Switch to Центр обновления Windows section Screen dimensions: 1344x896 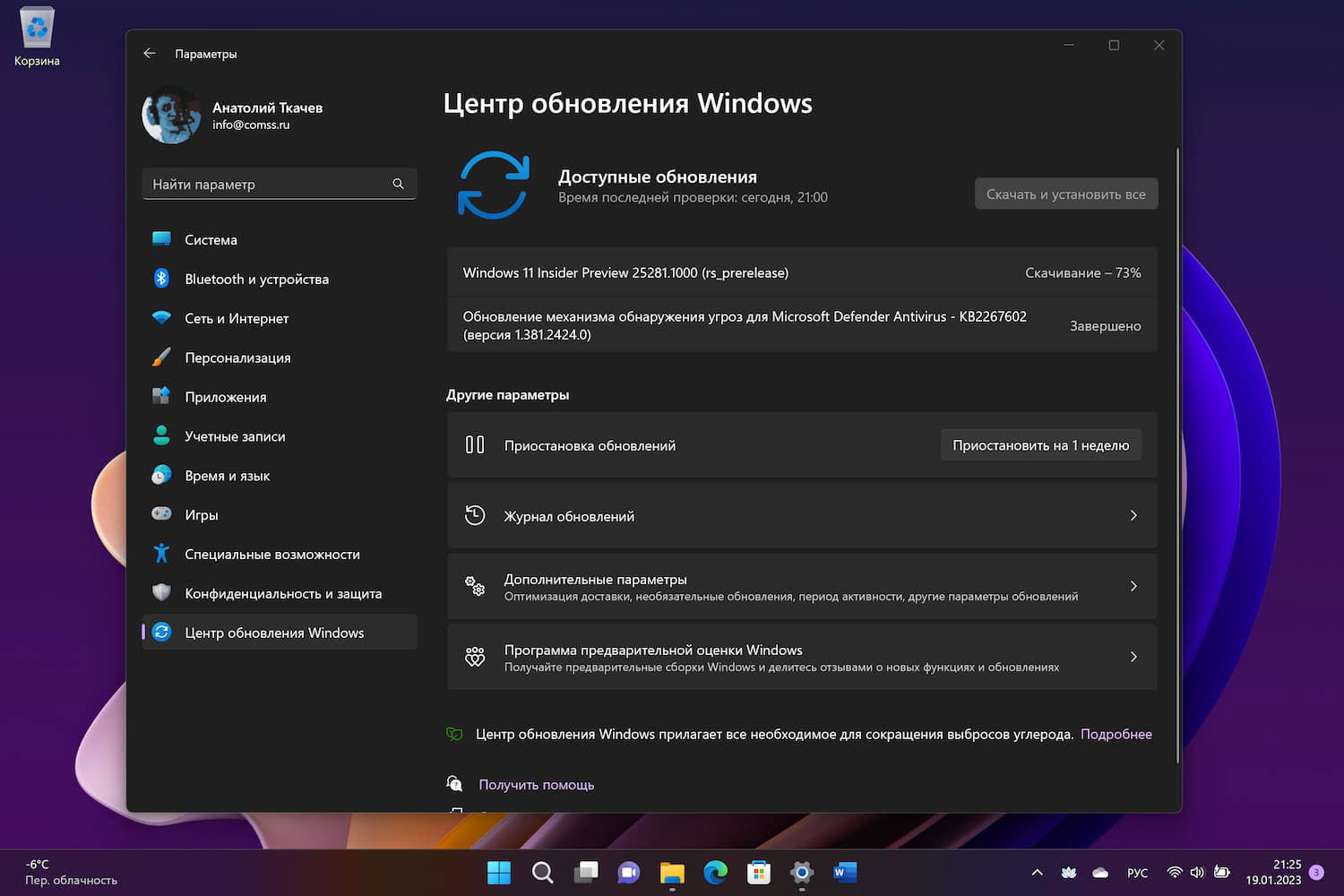coord(273,632)
